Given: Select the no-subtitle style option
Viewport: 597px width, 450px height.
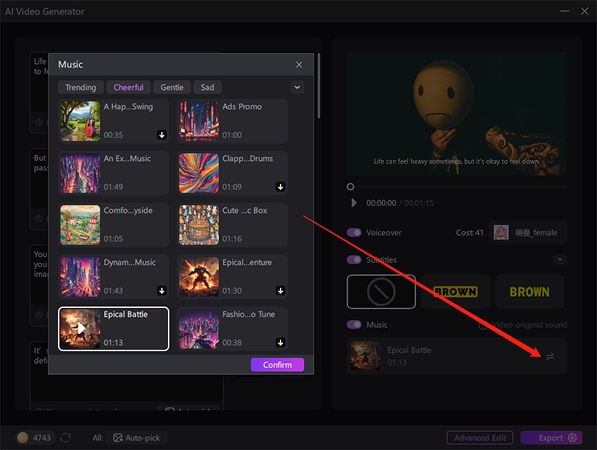Looking at the screenshot, I should 381,292.
